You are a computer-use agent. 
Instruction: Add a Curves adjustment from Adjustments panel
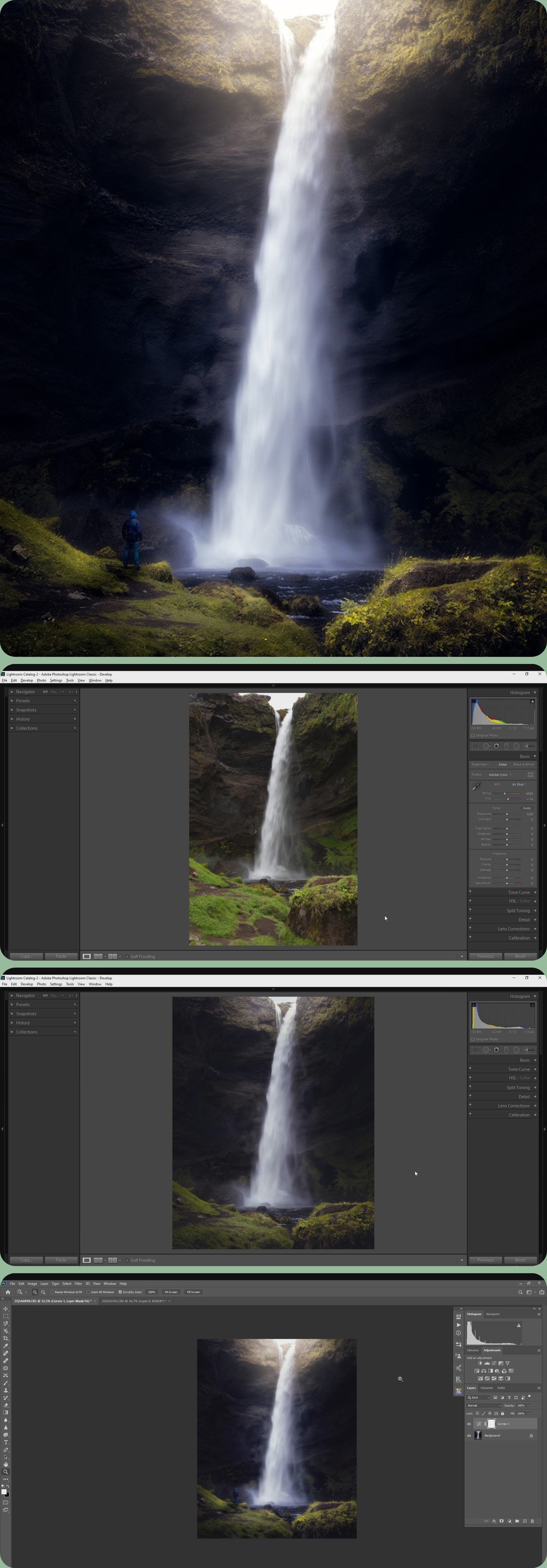[494, 1364]
